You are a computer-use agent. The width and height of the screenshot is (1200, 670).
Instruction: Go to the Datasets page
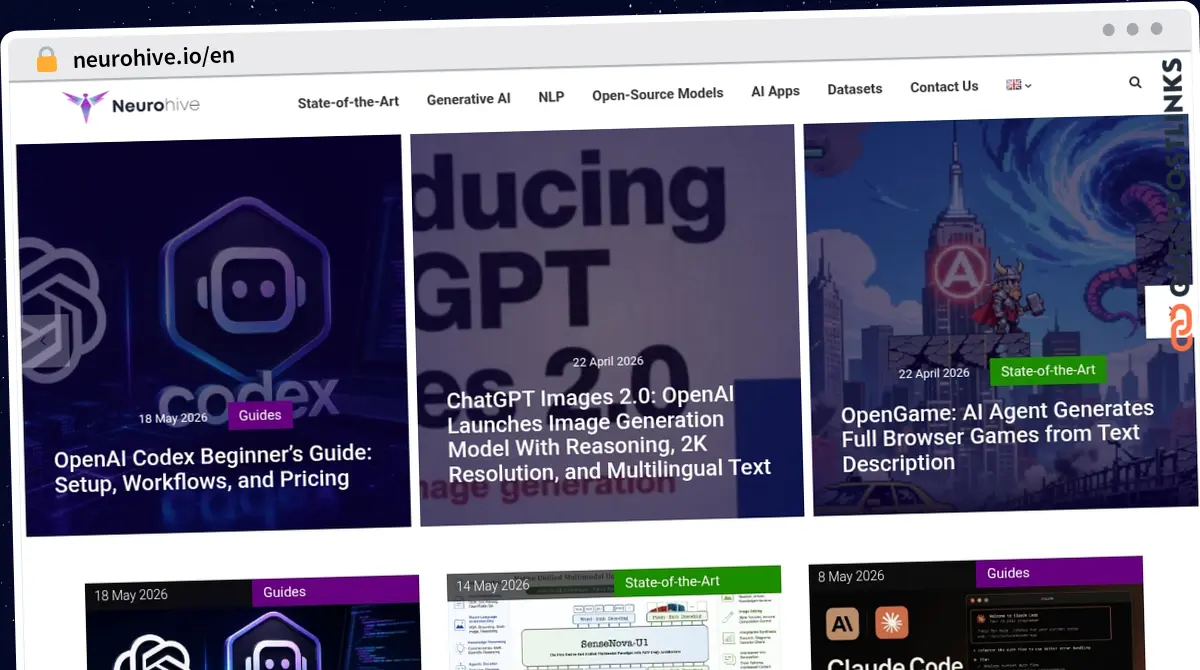855,89
